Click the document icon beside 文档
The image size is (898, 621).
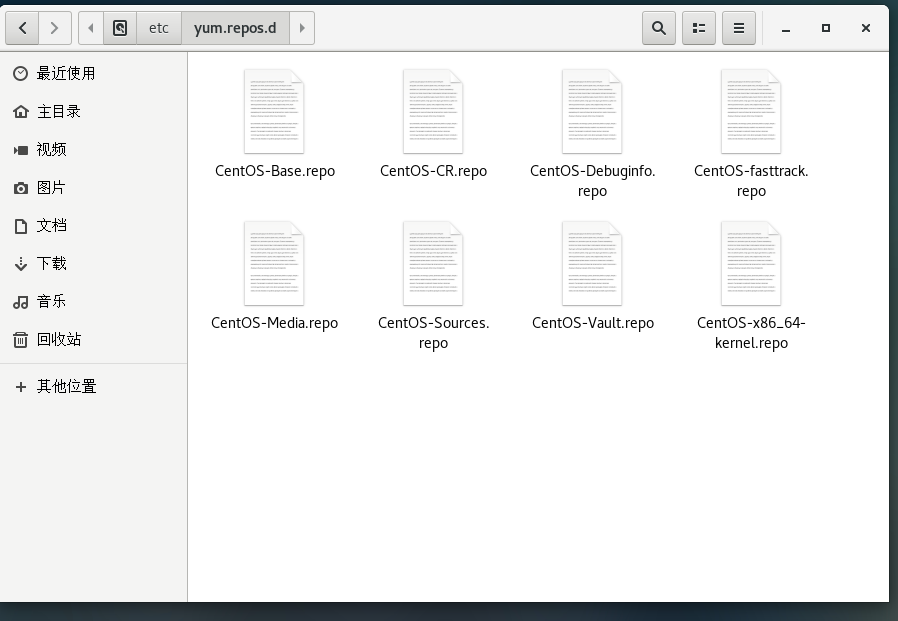coord(21,226)
